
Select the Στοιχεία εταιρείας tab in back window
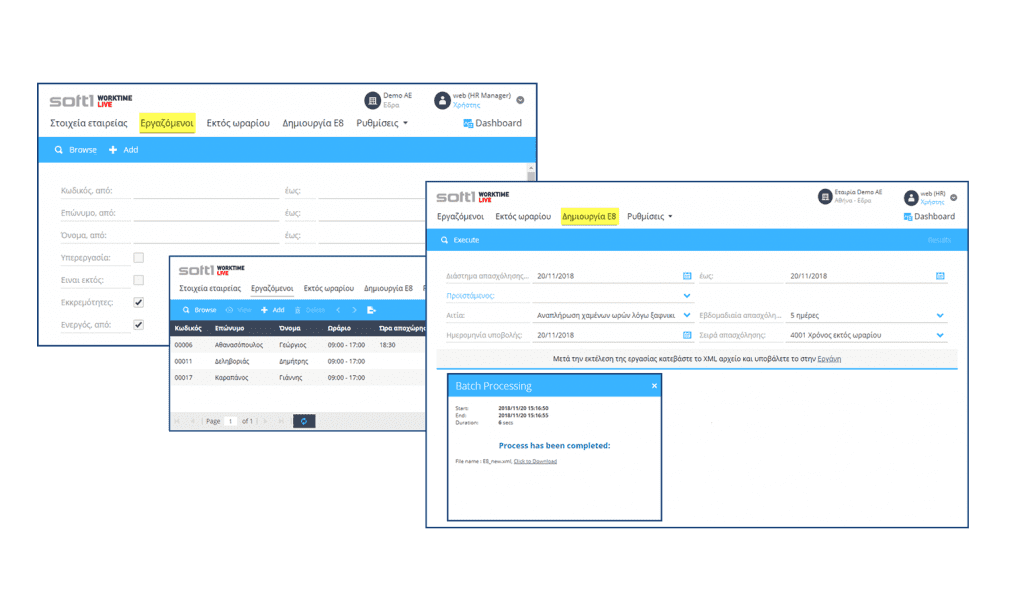tap(89, 123)
